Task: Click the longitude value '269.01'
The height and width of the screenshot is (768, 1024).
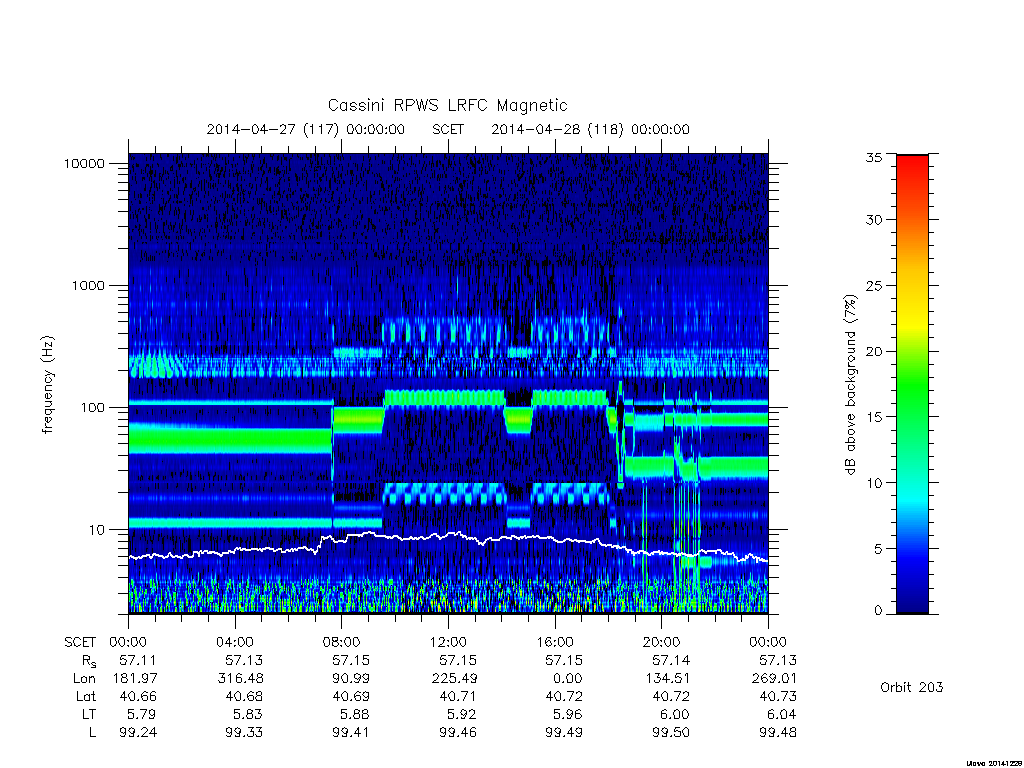Action: [x=774, y=679]
